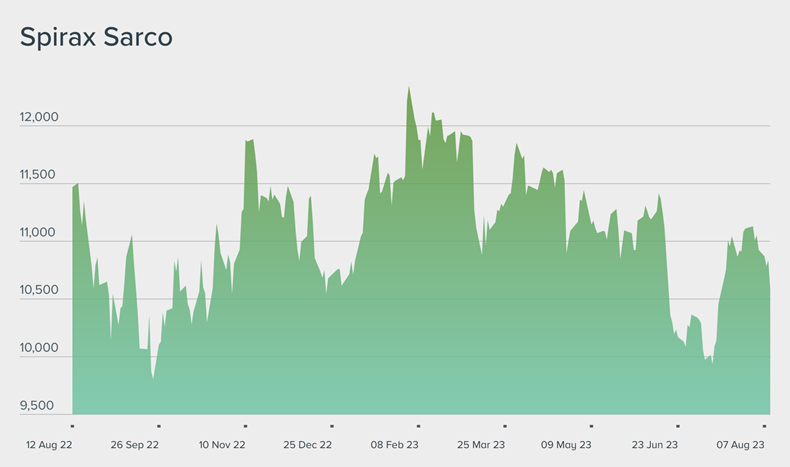
Task: Select the 07 Aug 23 date label
Action: click(741, 444)
